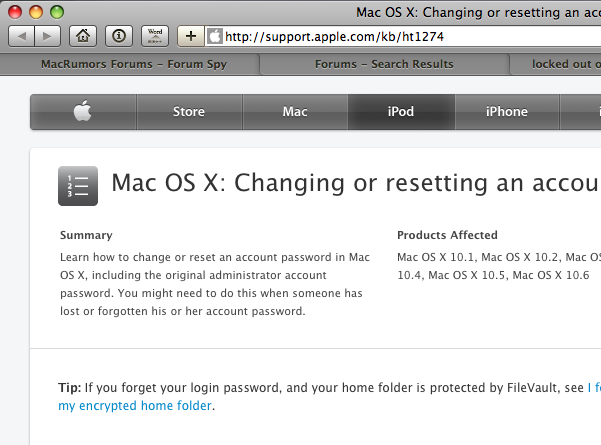601x445 pixels.
Task: Click the Apple favicon in address bar
Action: point(215,36)
